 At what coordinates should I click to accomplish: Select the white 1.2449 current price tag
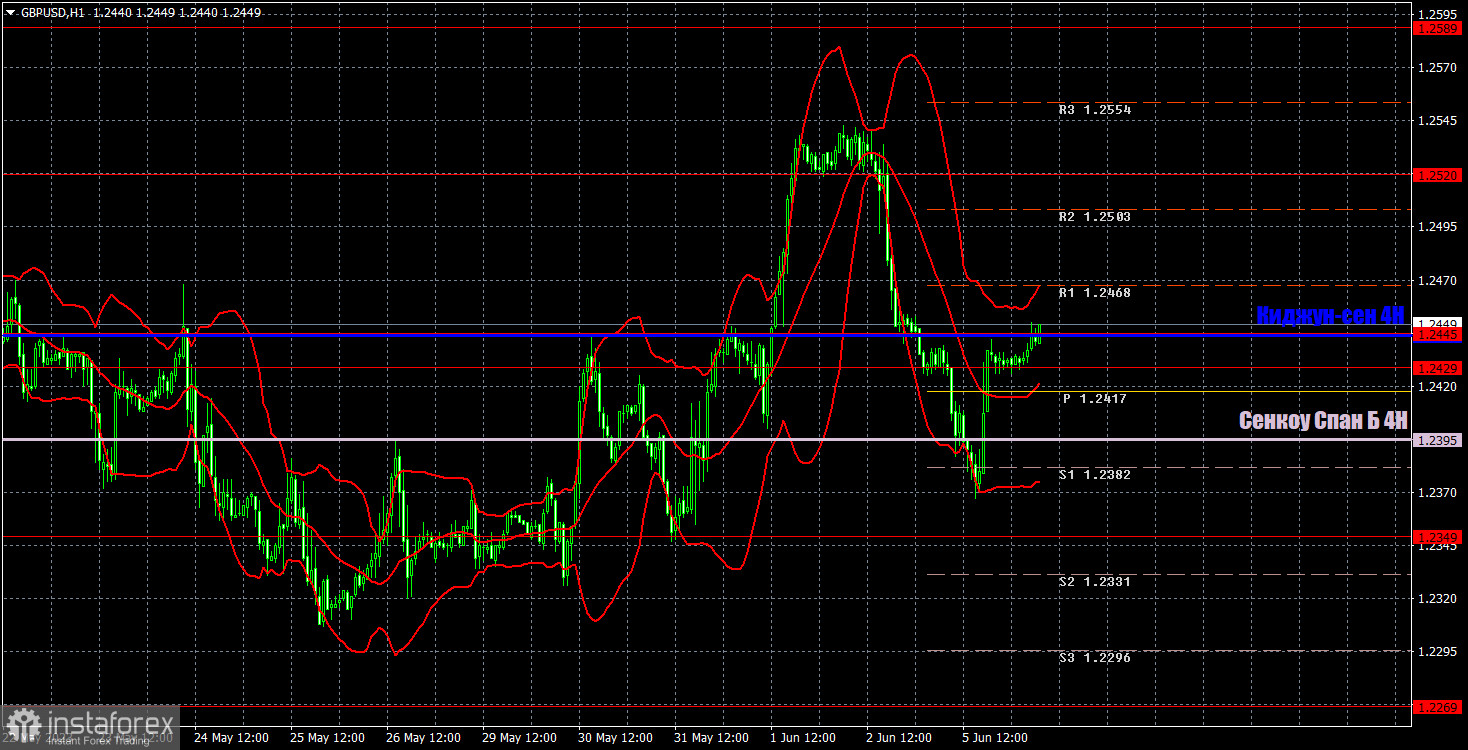point(1438,324)
